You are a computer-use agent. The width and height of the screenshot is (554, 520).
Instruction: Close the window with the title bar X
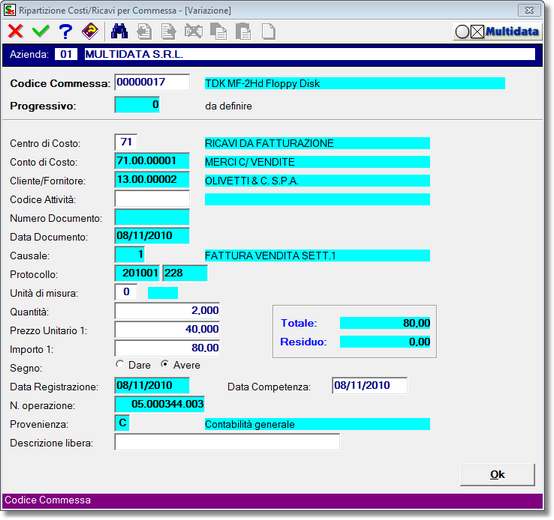pos(529,10)
